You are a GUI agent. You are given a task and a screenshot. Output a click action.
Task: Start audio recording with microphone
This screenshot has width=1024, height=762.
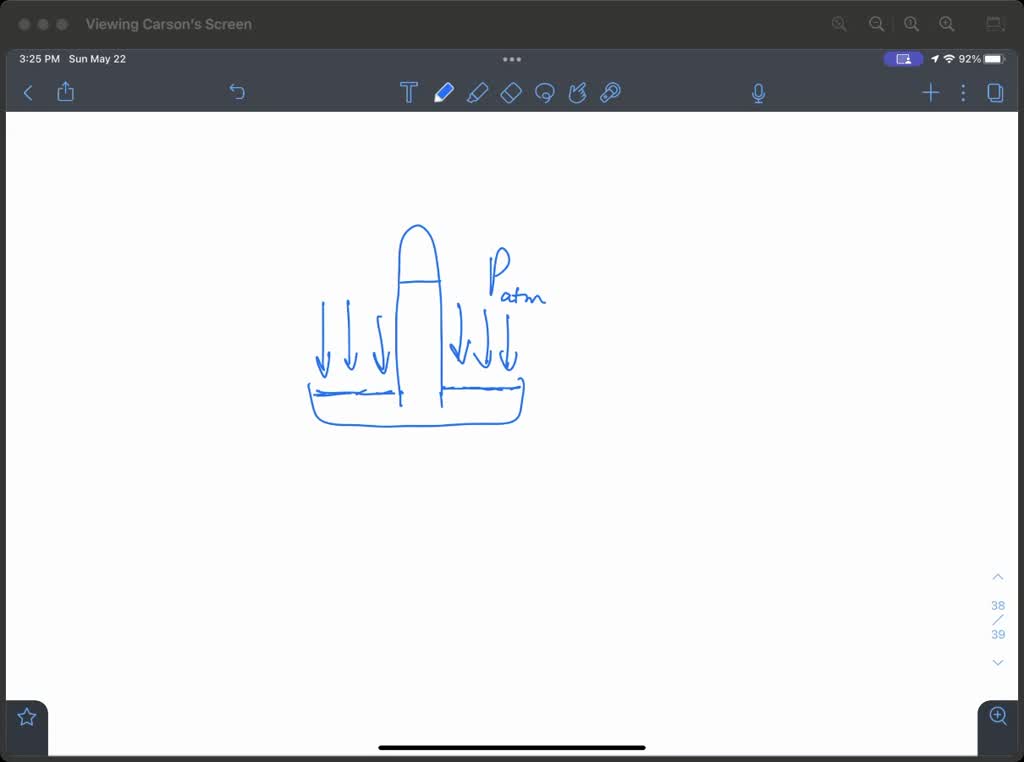click(758, 93)
